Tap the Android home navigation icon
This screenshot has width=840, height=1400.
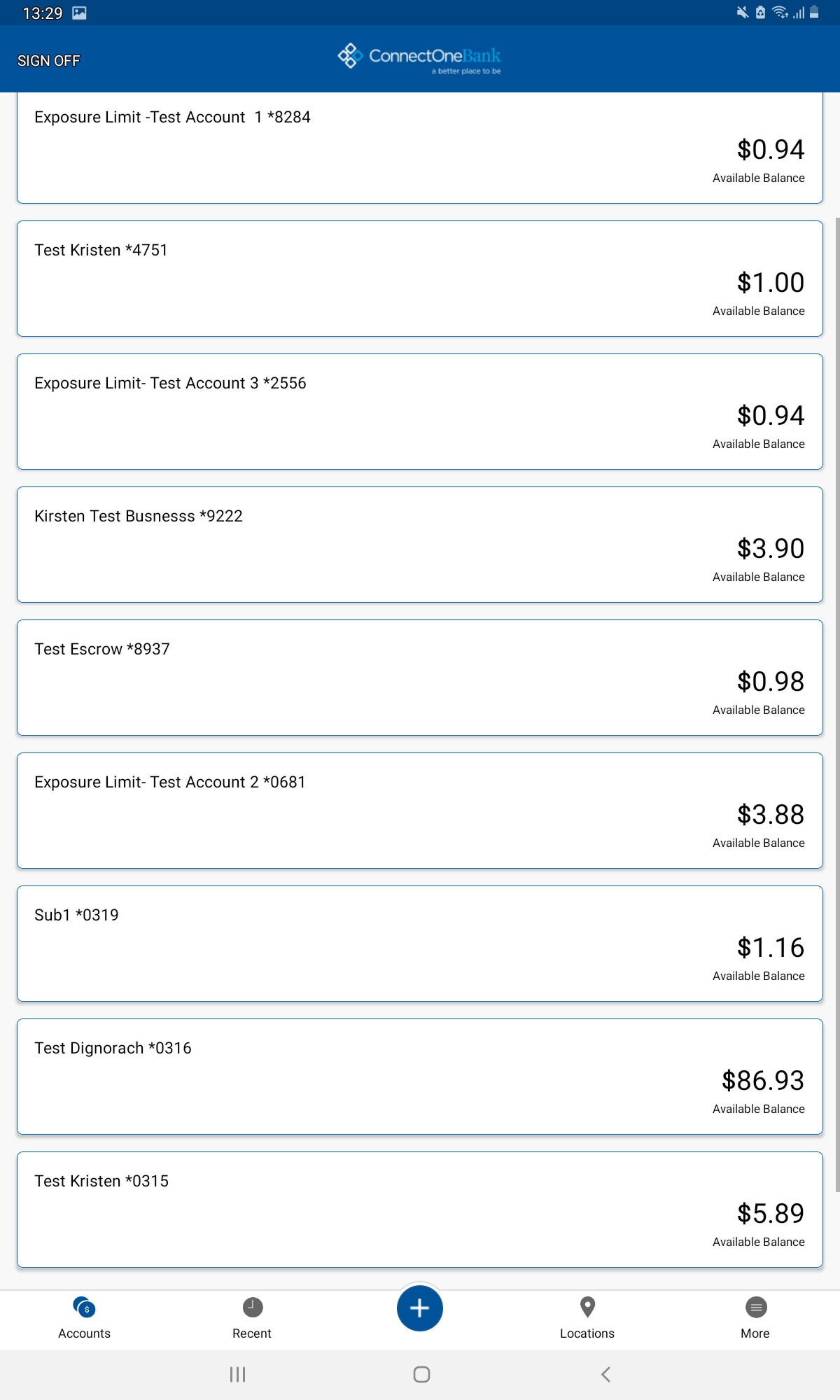point(421,1374)
